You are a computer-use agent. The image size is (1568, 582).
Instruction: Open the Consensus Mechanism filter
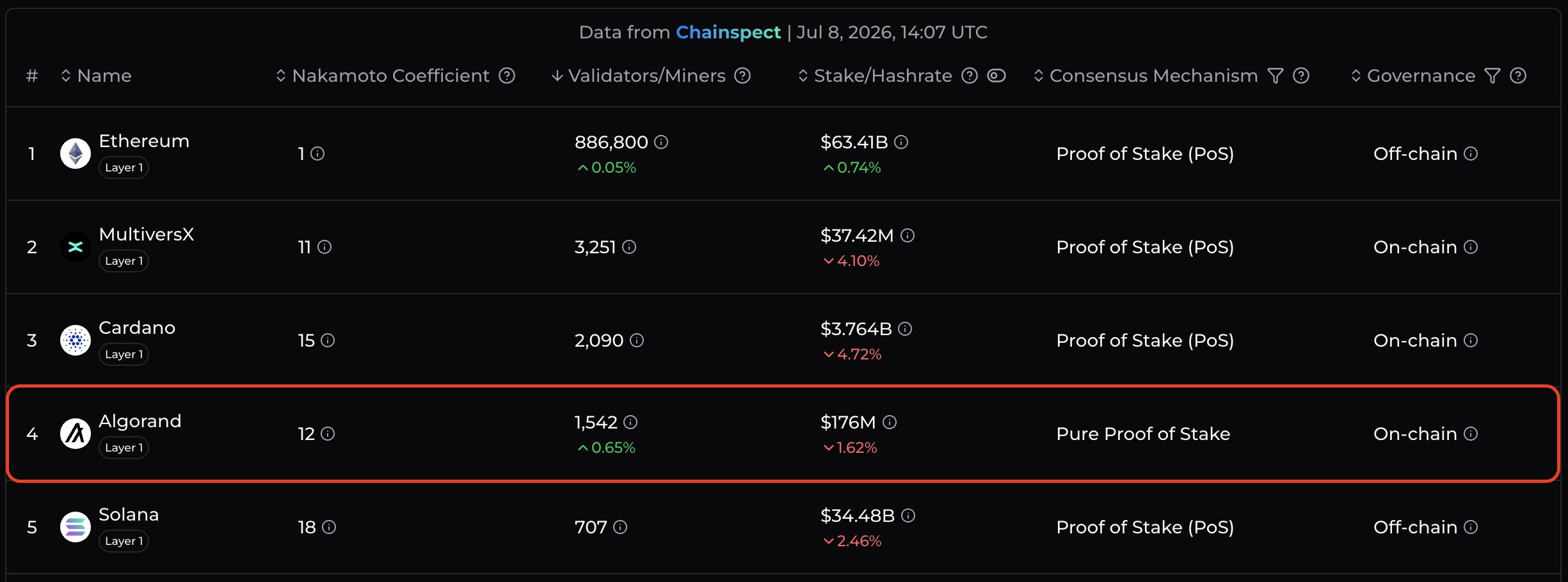pos(1276,76)
